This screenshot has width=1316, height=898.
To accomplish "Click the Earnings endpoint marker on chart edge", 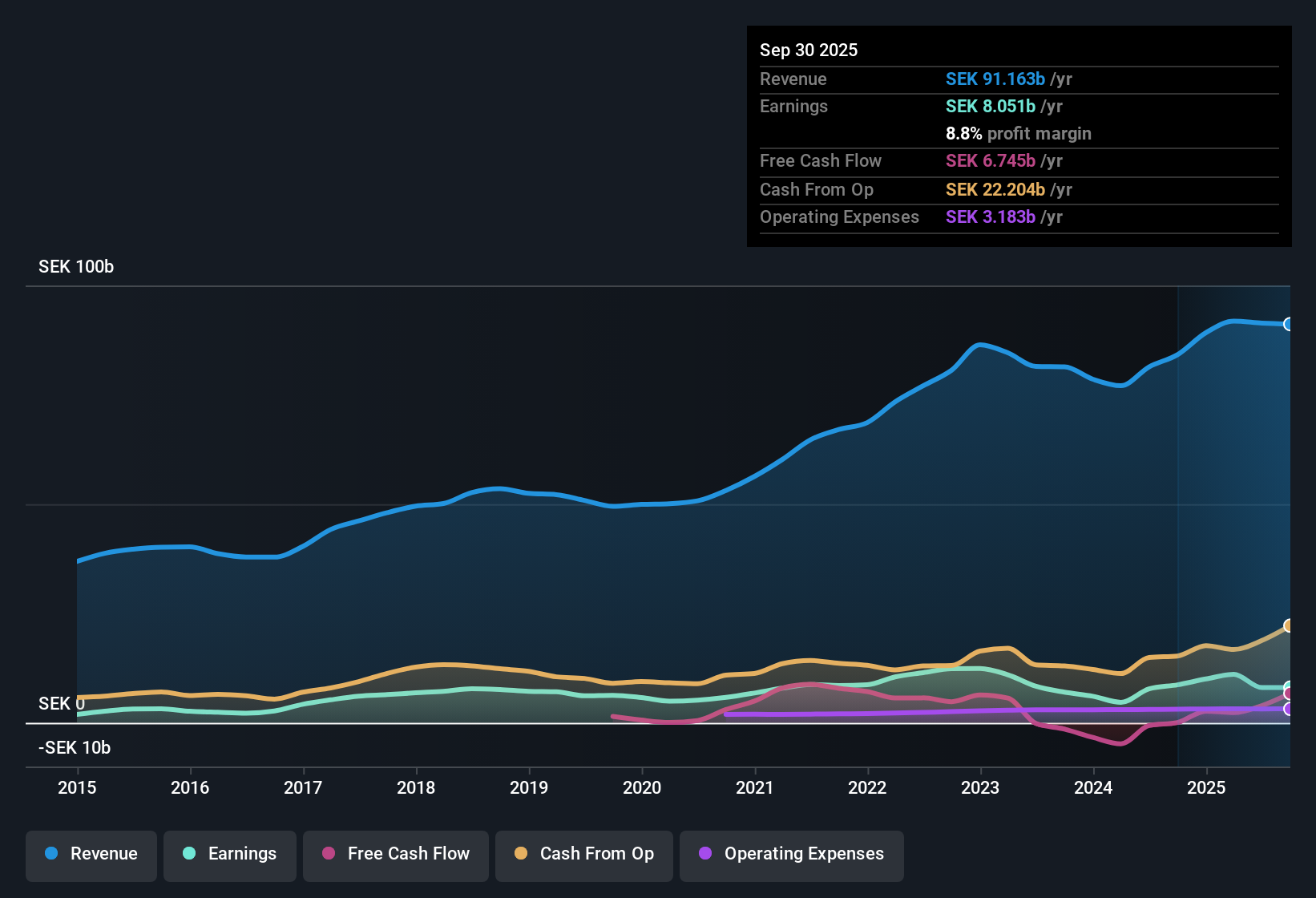I will 1289,687.
